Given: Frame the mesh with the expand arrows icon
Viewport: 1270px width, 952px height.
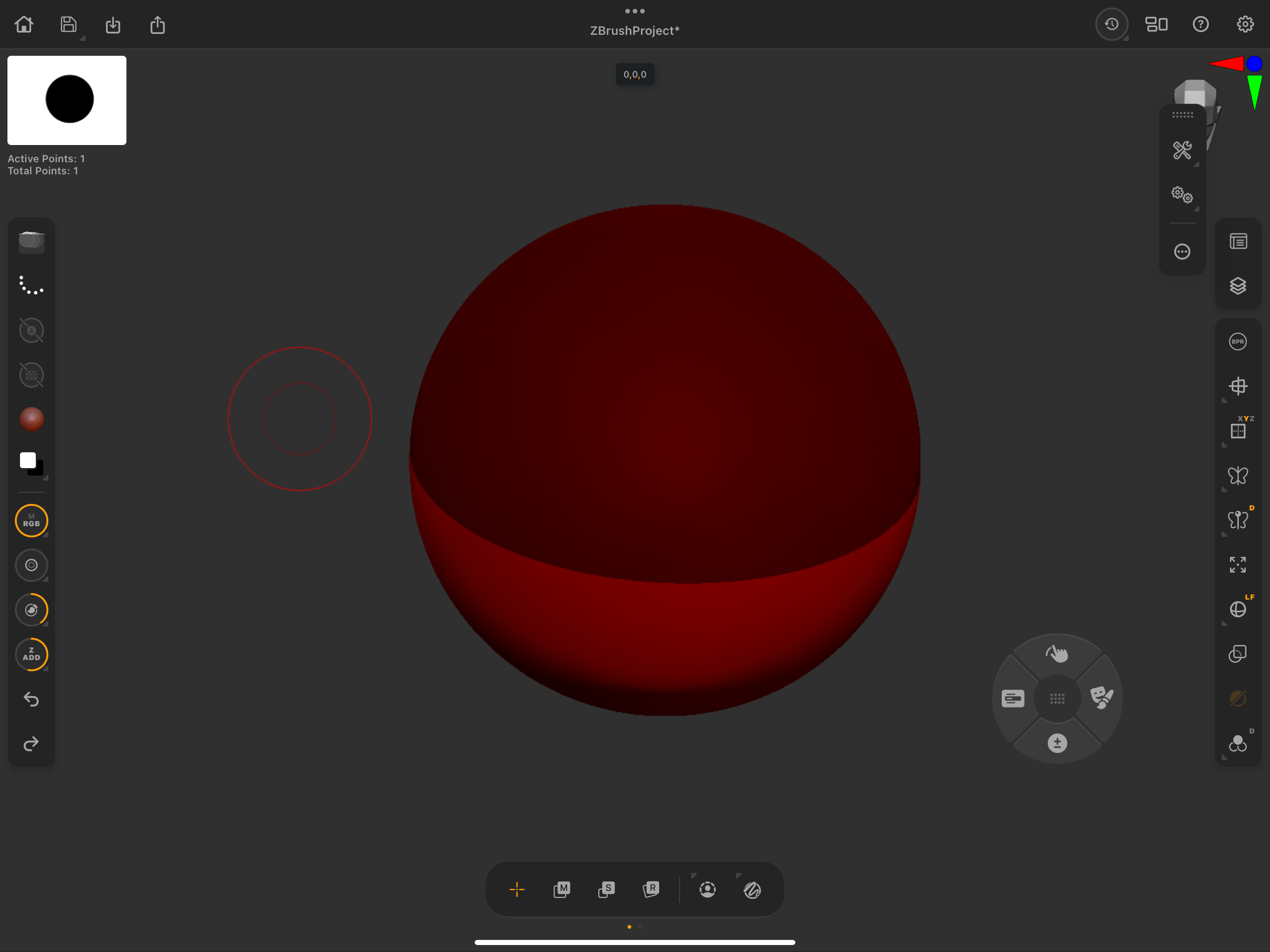Looking at the screenshot, I should (1238, 564).
